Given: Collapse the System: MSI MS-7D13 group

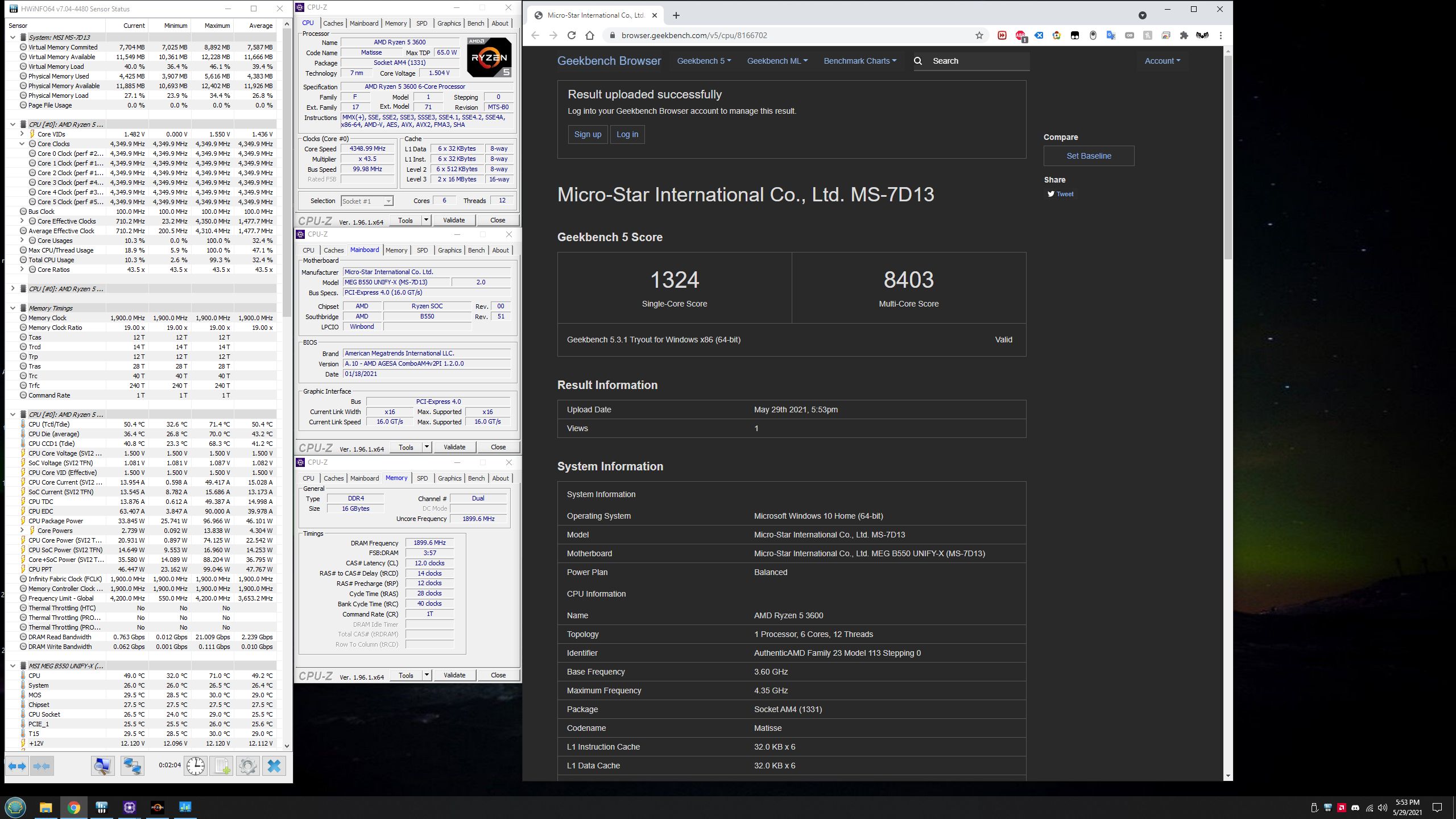Looking at the screenshot, I should pyautogui.click(x=13, y=38).
